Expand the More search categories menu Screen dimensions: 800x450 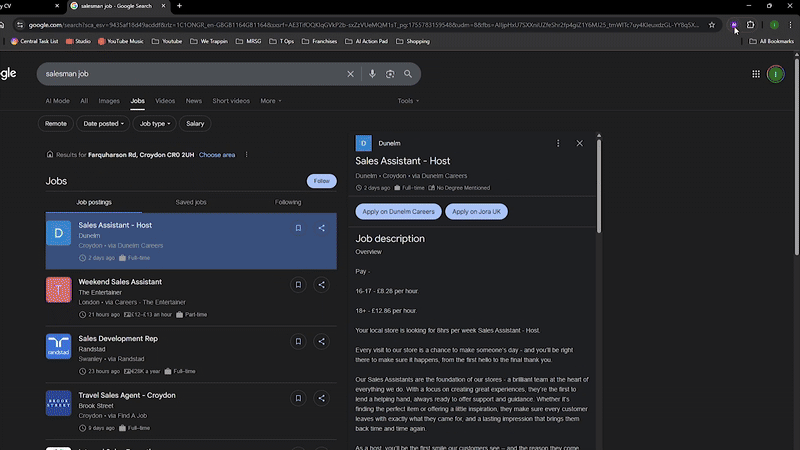coord(268,101)
